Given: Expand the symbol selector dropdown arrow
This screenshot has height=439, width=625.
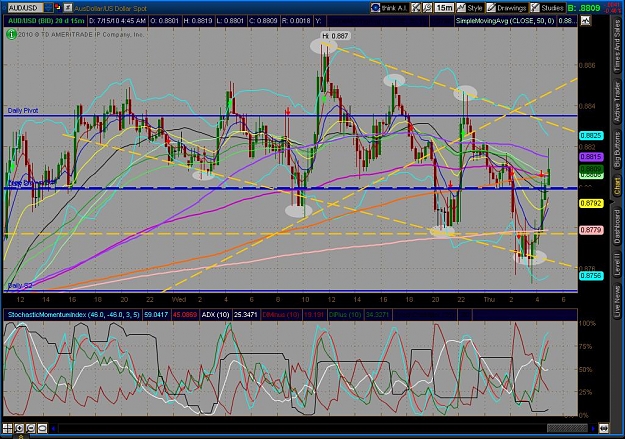Looking at the screenshot, I should click(x=48, y=8).
